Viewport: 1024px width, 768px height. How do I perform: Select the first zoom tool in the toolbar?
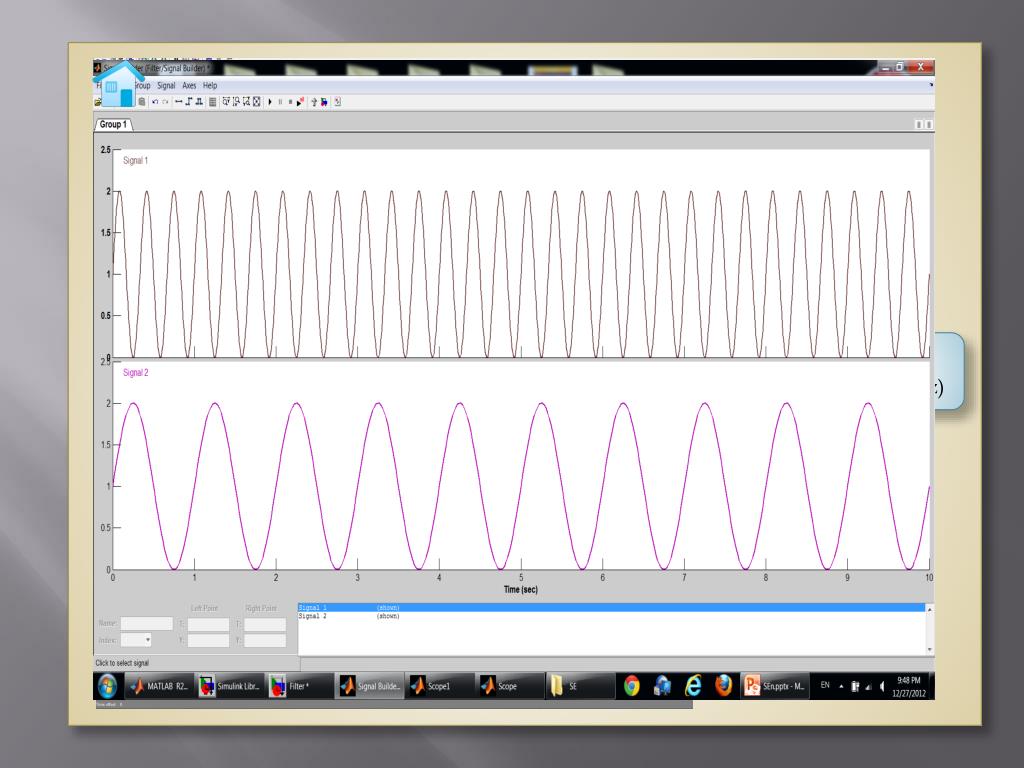click(x=226, y=102)
